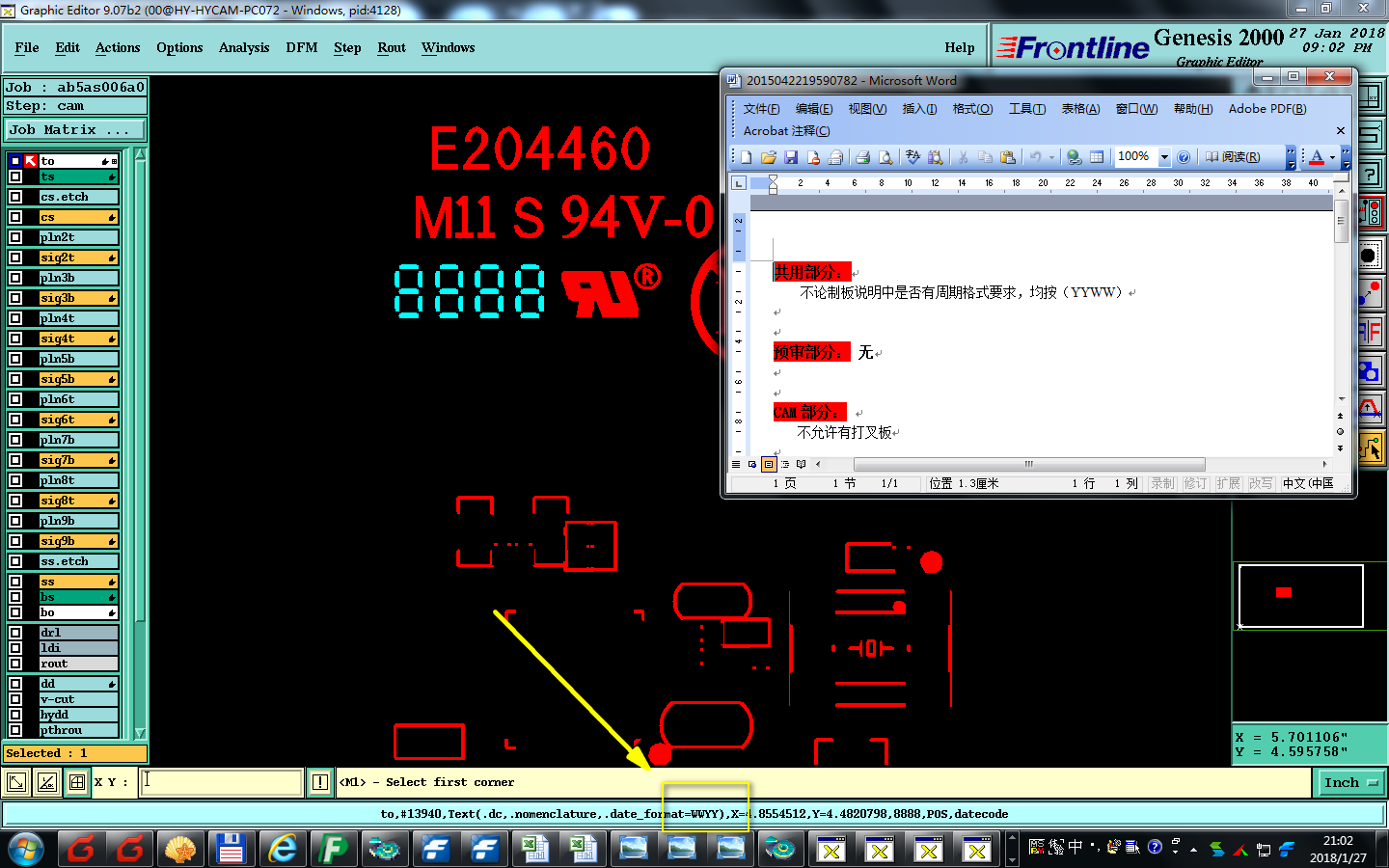Show hidden system tray icons arrow
Image resolution: width=1389 pixels, height=868 pixels.
(x=1193, y=850)
